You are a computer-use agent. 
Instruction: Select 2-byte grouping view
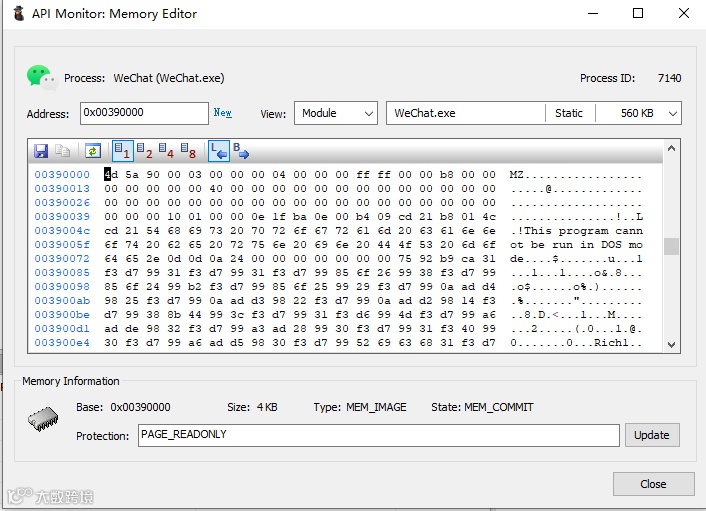coord(145,151)
